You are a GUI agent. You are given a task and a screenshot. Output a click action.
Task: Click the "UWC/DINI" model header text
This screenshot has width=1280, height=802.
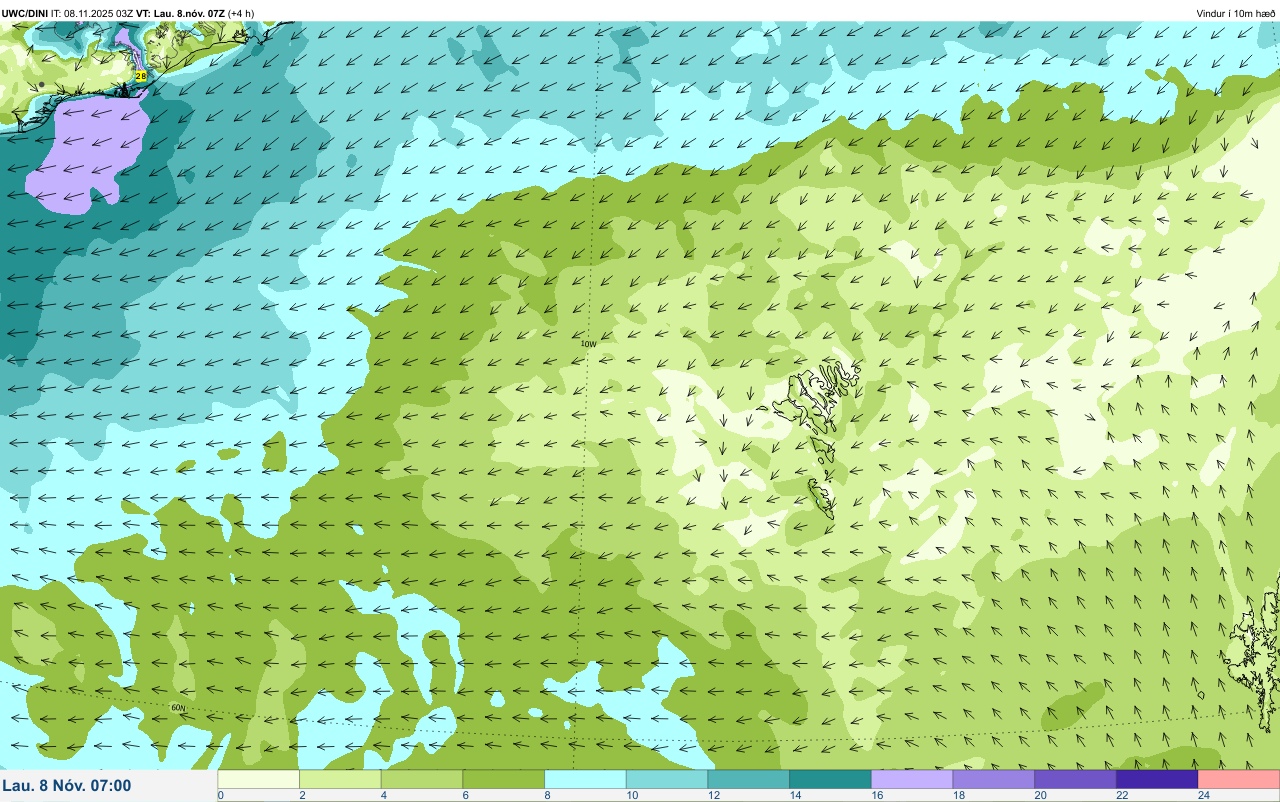tap(24, 13)
